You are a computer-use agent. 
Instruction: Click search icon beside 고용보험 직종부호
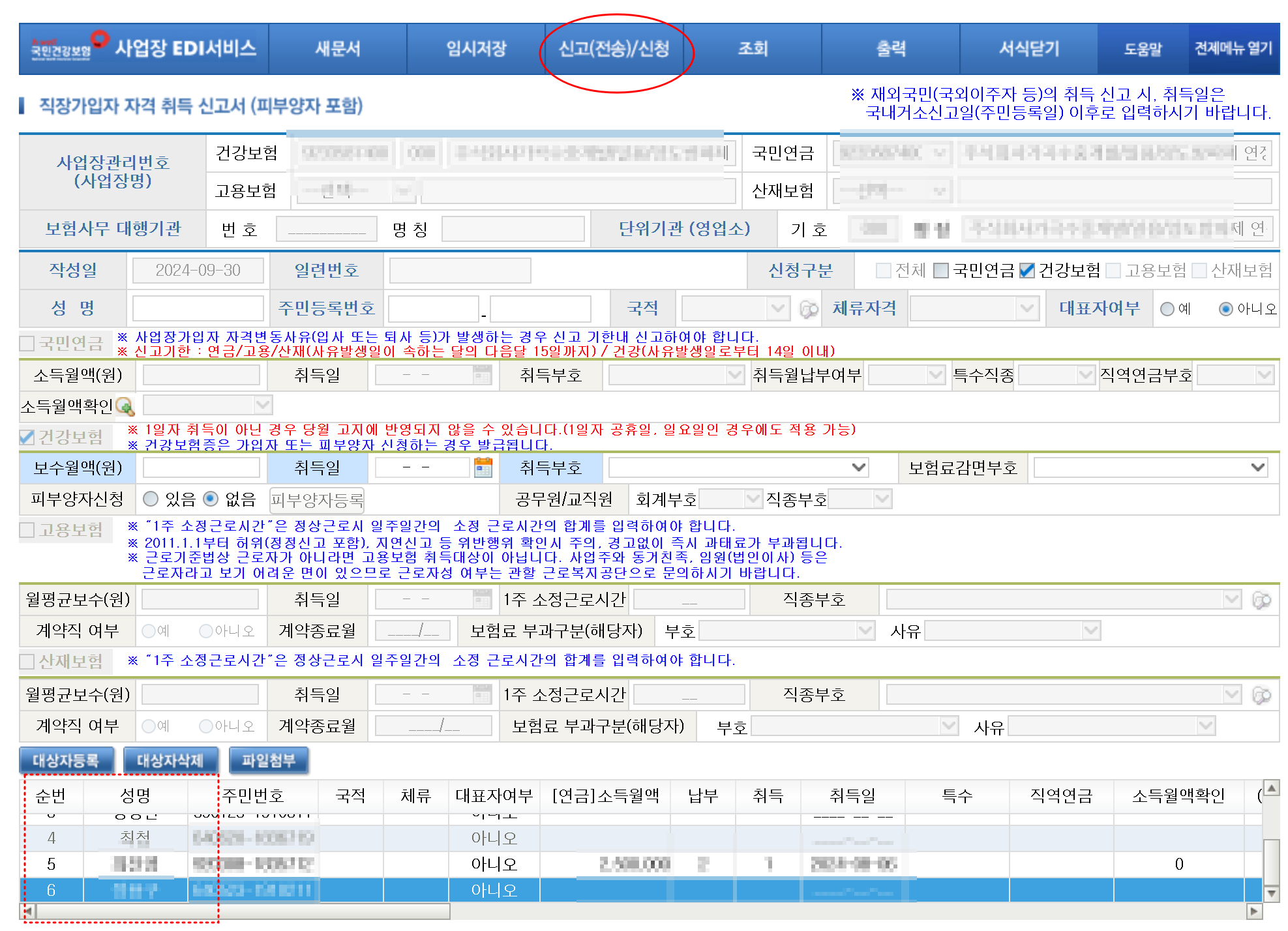[x=1262, y=600]
